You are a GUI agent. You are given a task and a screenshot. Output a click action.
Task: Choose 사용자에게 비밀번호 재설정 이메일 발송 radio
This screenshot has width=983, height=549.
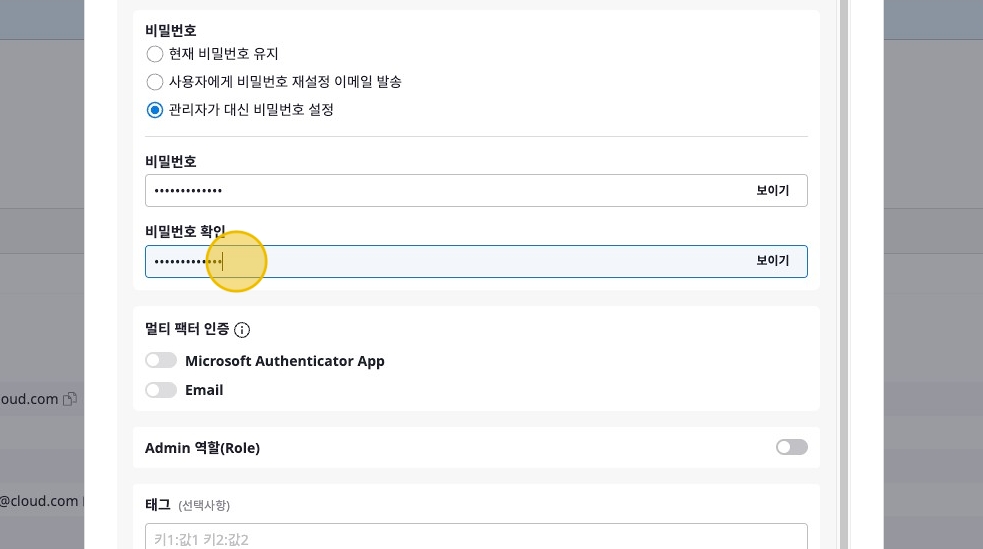(155, 82)
